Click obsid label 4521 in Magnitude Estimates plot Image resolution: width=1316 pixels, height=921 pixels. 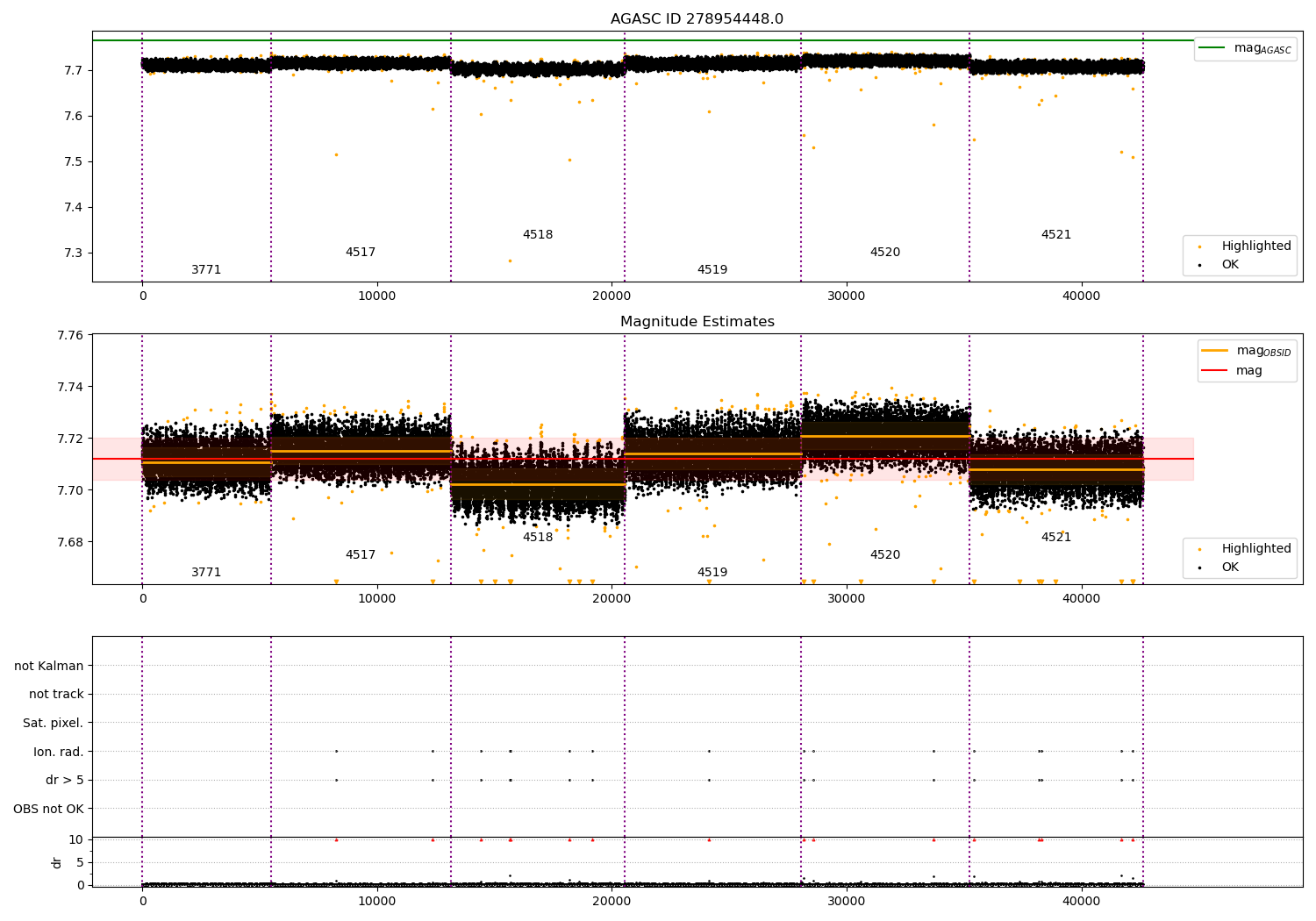[1056, 537]
